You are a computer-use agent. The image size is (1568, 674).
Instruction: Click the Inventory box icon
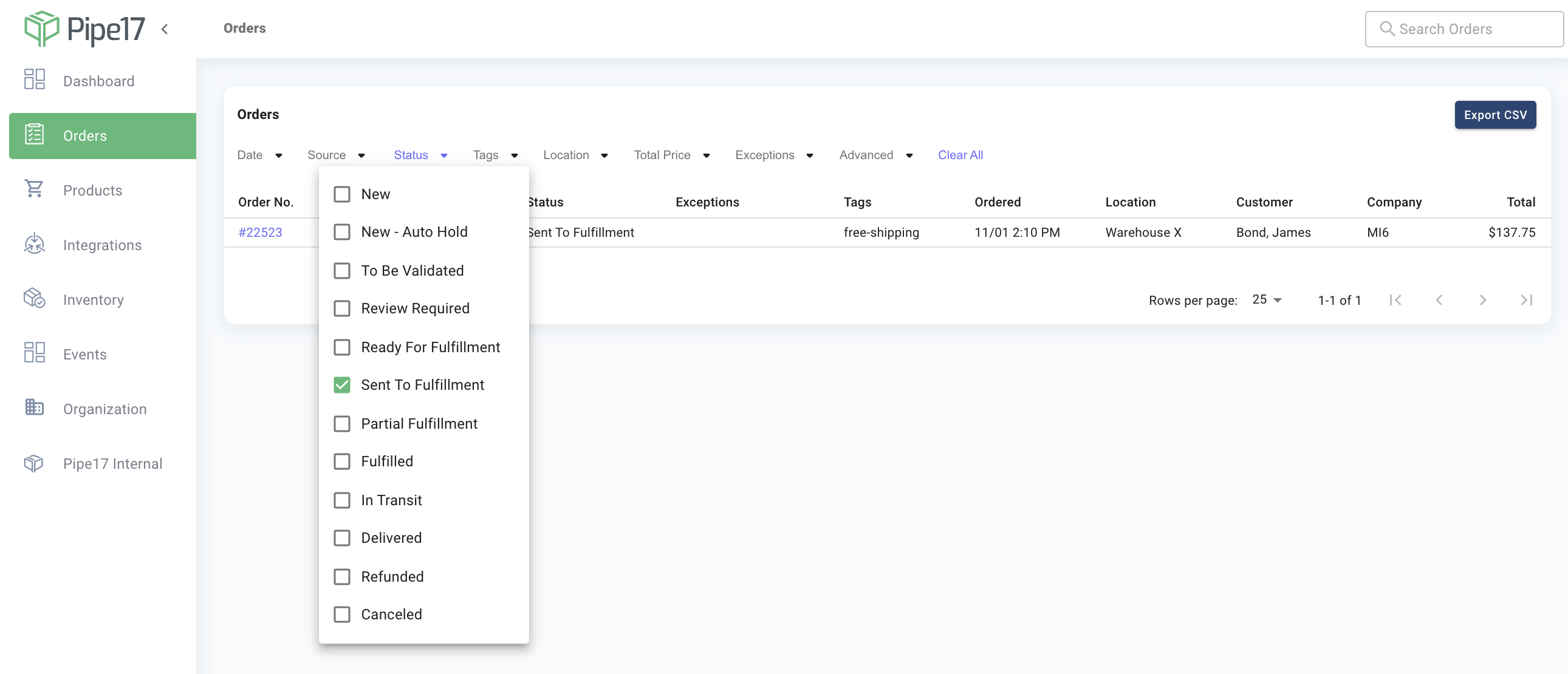click(35, 298)
